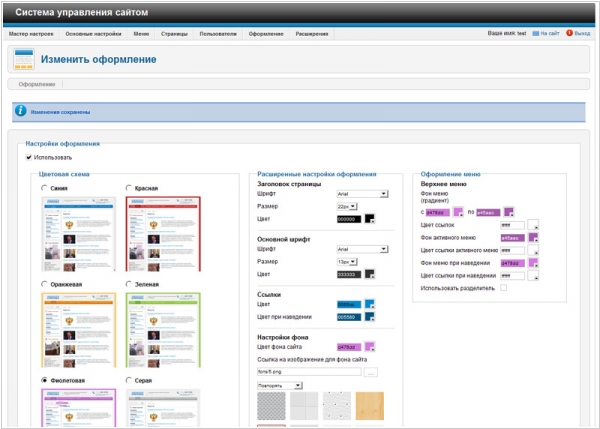This screenshot has height=429, width=600.
Task: Click the На сайт link
Action: coord(550,33)
